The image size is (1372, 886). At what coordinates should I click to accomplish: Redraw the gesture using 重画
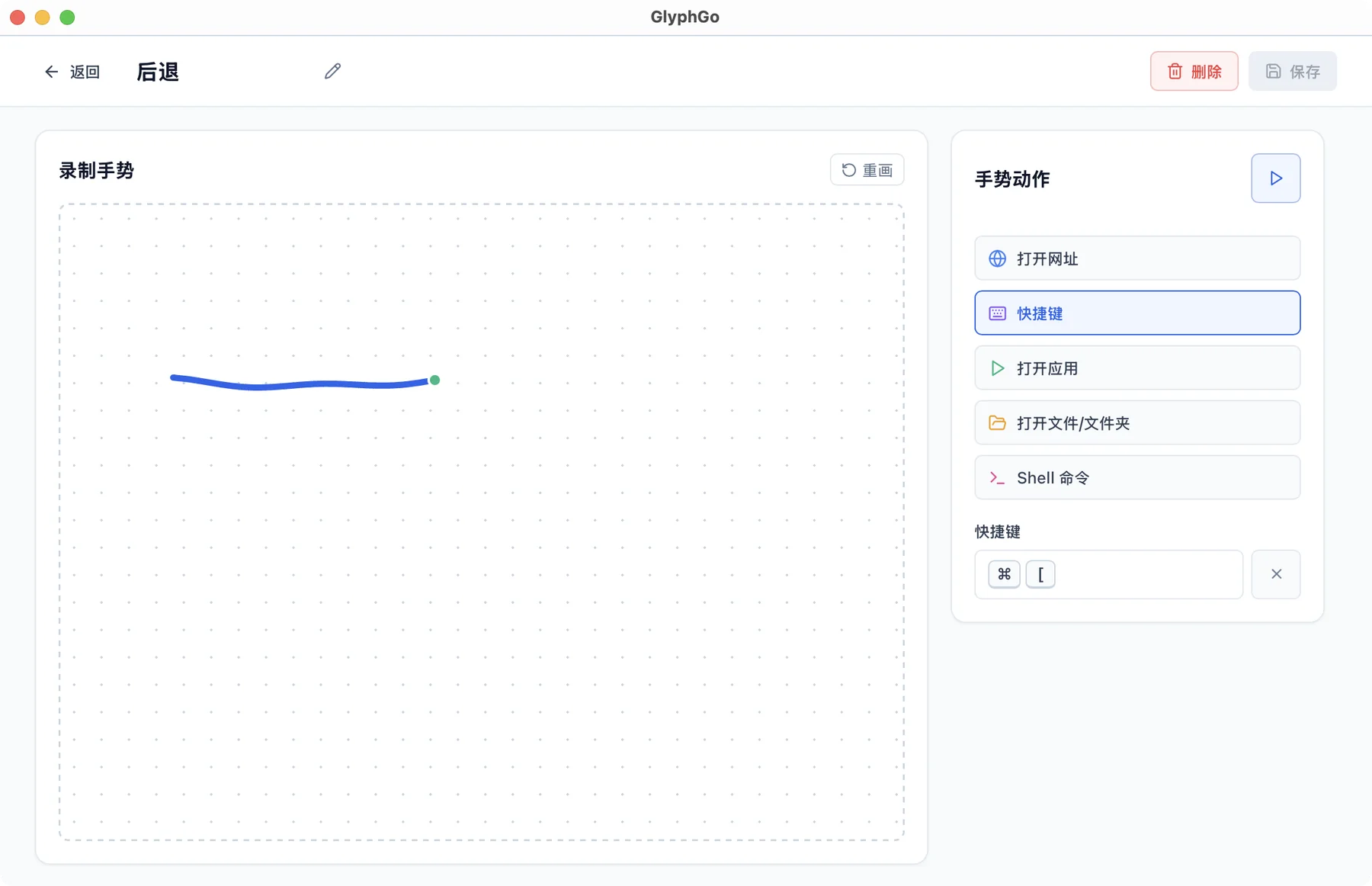click(x=867, y=170)
